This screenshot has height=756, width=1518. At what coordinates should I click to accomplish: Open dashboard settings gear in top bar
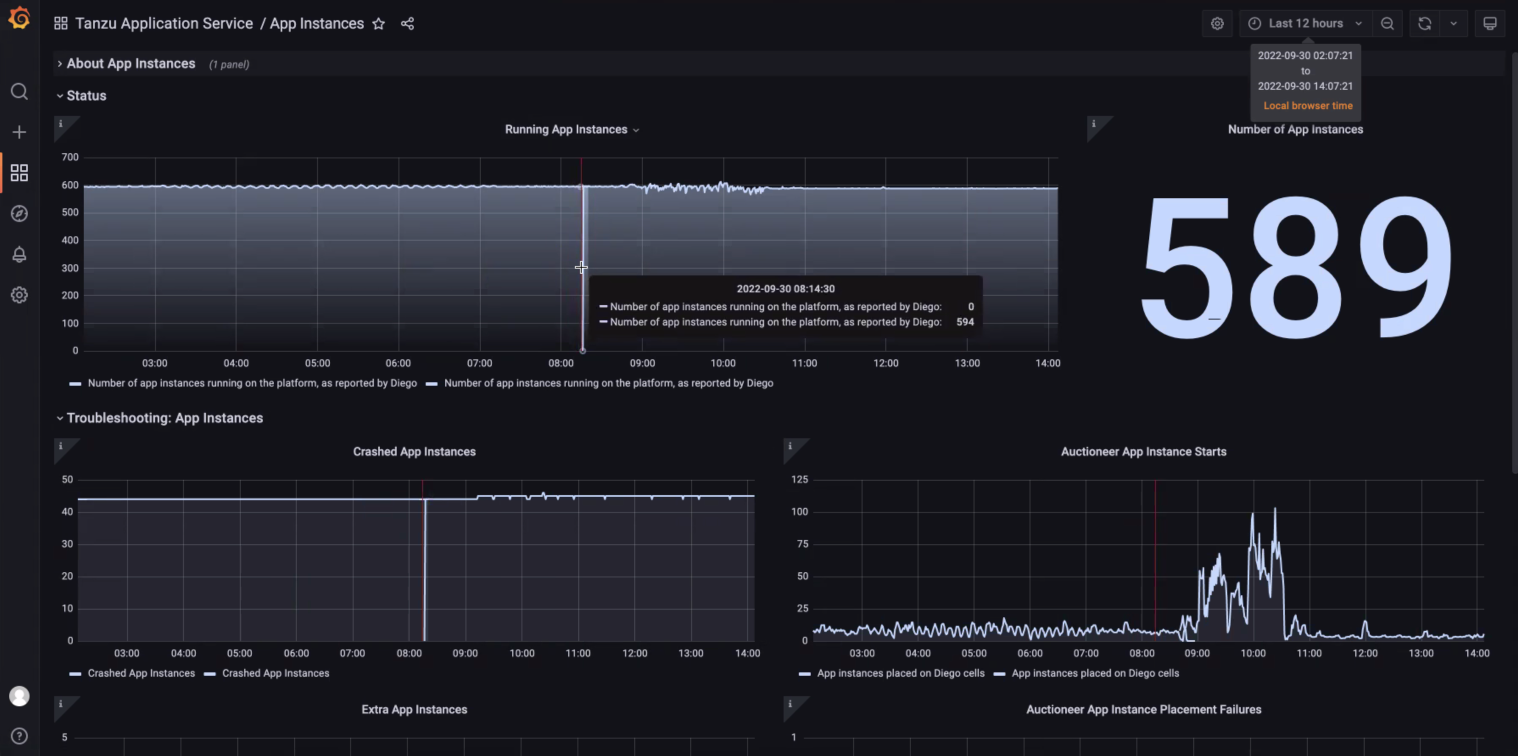pos(1217,24)
